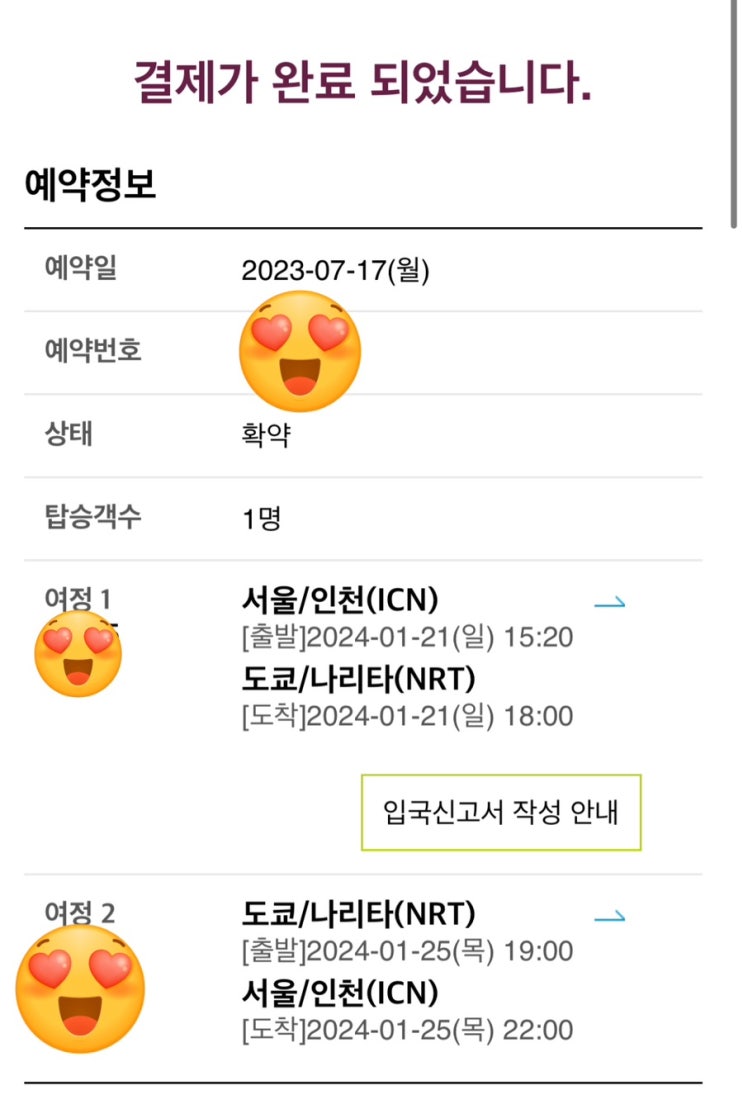The height and width of the screenshot is (1095, 743).
Task: Click the 예약일 label
Action: [80, 268]
